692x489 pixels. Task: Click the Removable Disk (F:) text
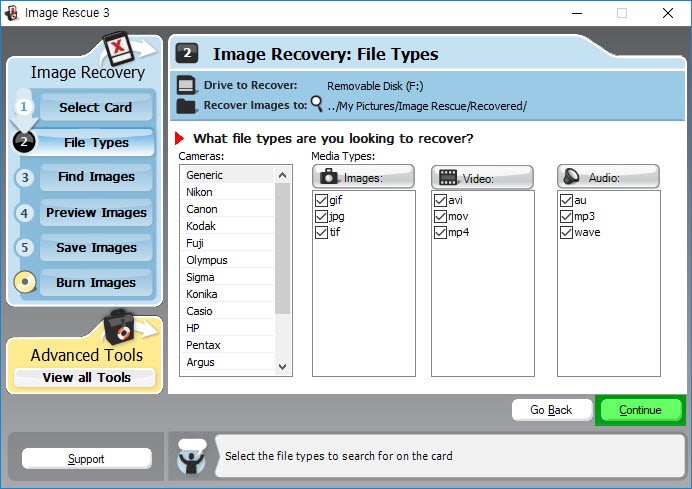(375, 86)
